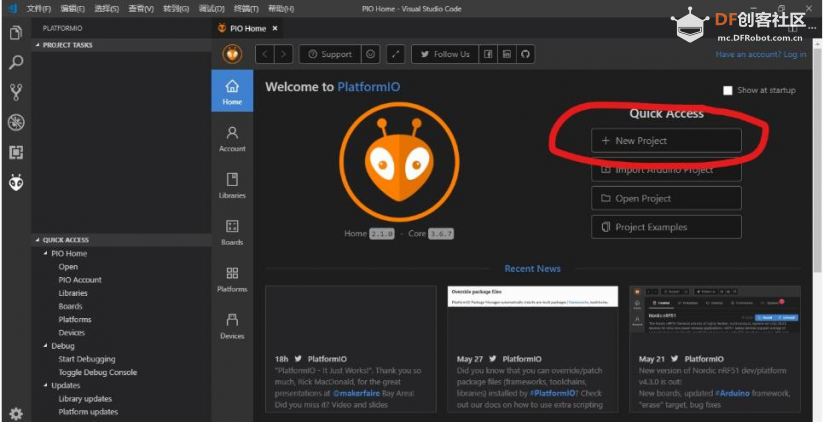Screen dimensions: 823x422
Task: Click the Open Project button
Action: click(666, 198)
